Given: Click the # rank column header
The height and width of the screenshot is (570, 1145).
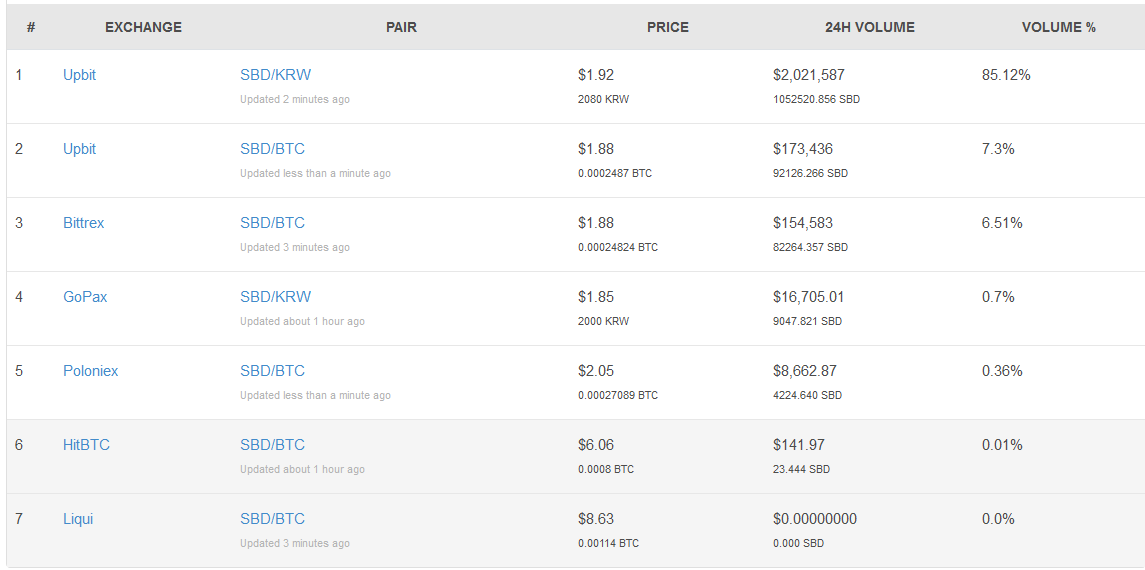Looking at the screenshot, I should 31,27.
